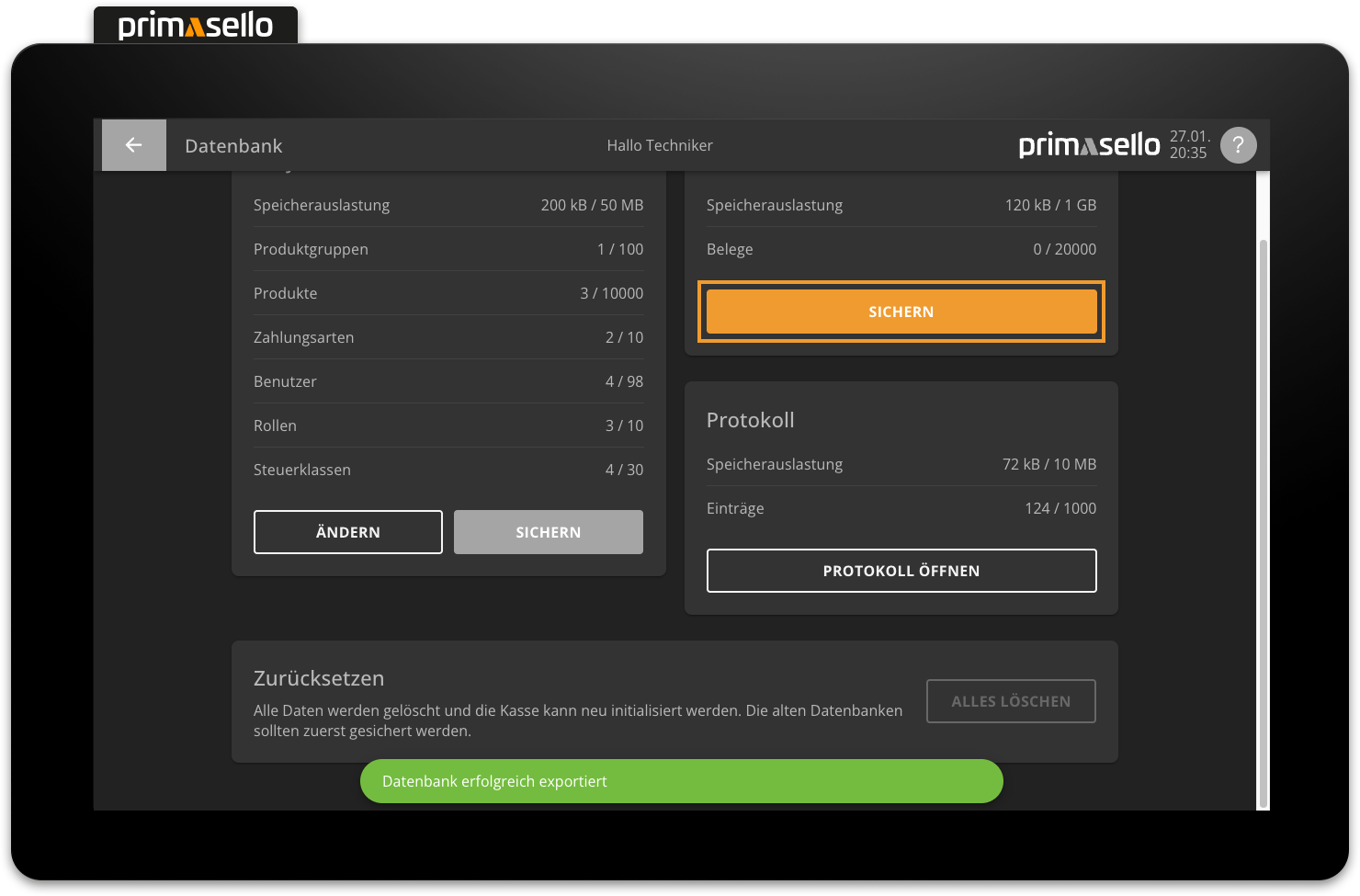The width and height of the screenshot is (1360, 896).
Task: Click the Einträge row in the Protokoll panel
Action: 901,508
